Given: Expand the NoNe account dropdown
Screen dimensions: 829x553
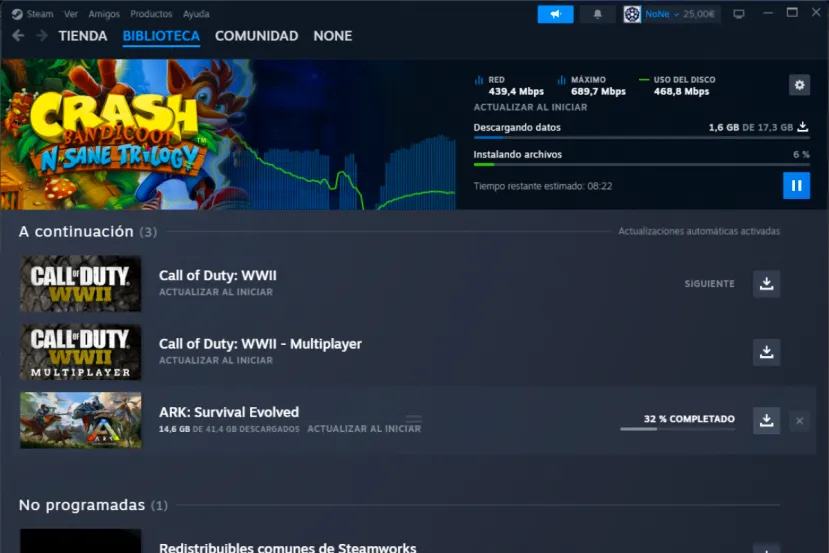Looking at the screenshot, I should [661, 14].
